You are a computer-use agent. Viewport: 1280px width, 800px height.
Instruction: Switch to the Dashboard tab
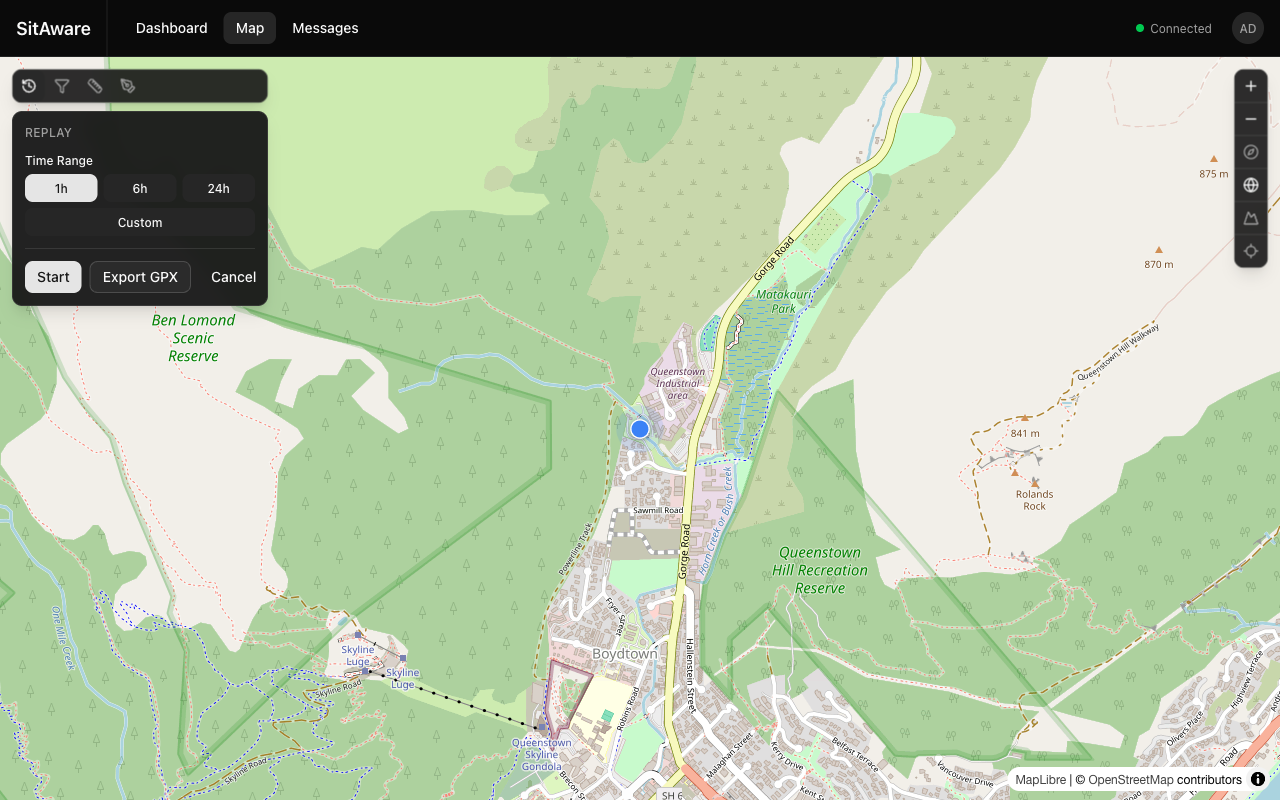tap(172, 28)
